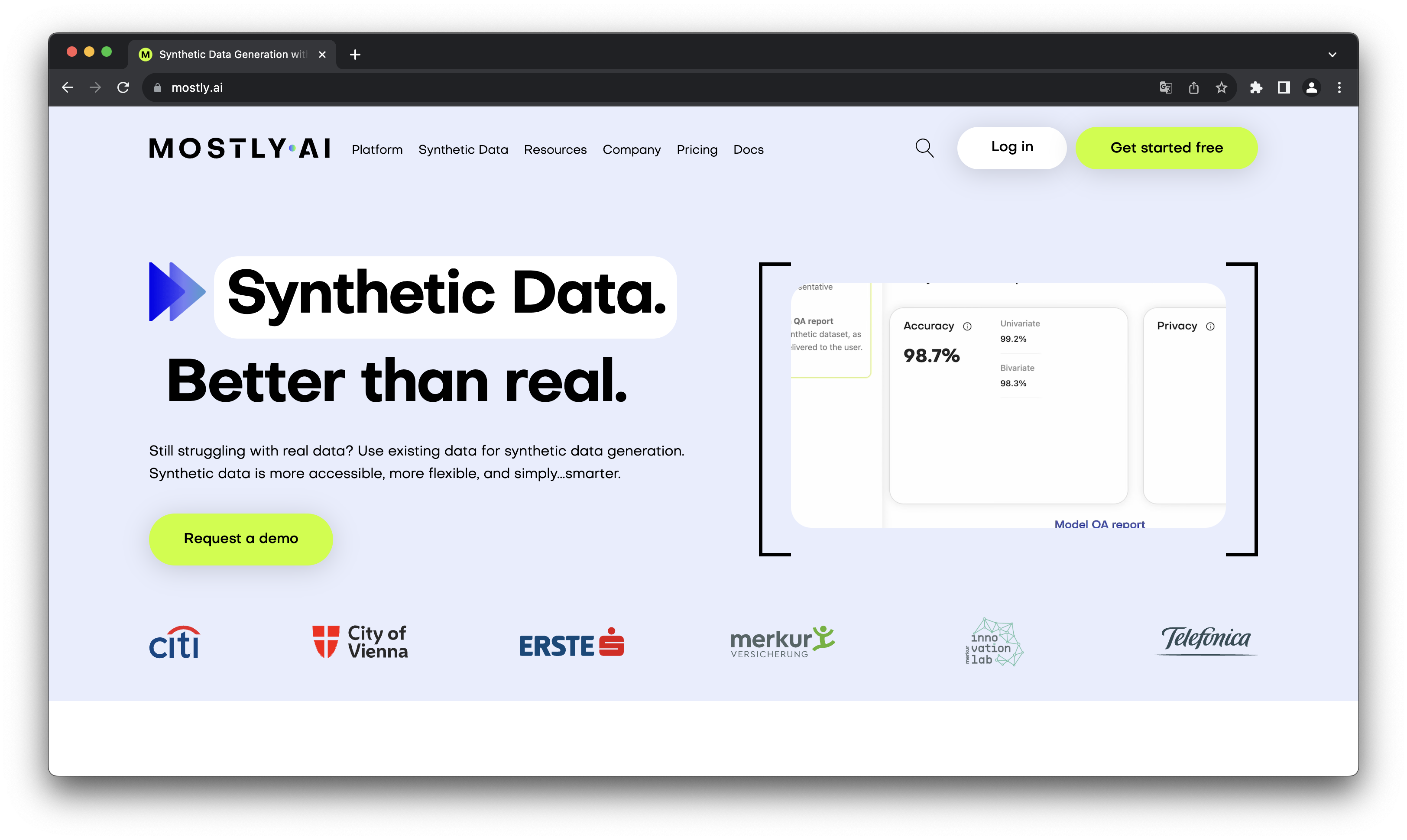
Task: Open the search icon
Action: [x=924, y=149]
